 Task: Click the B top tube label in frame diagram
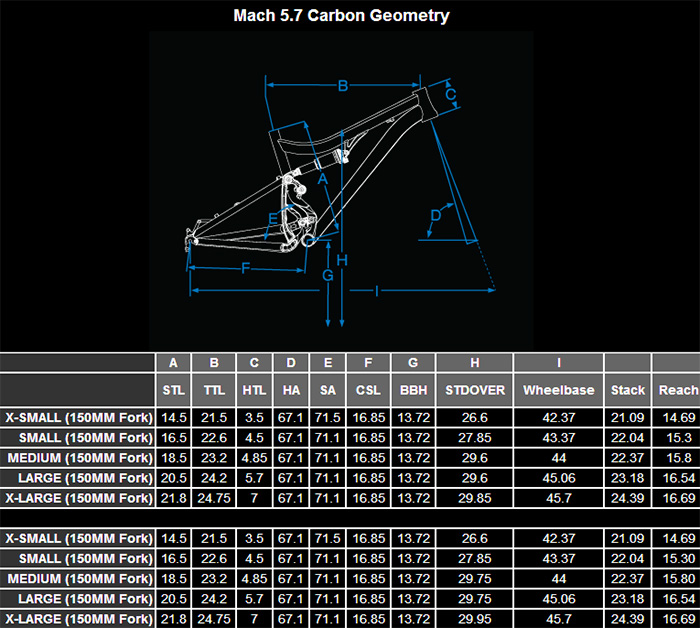(342, 86)
